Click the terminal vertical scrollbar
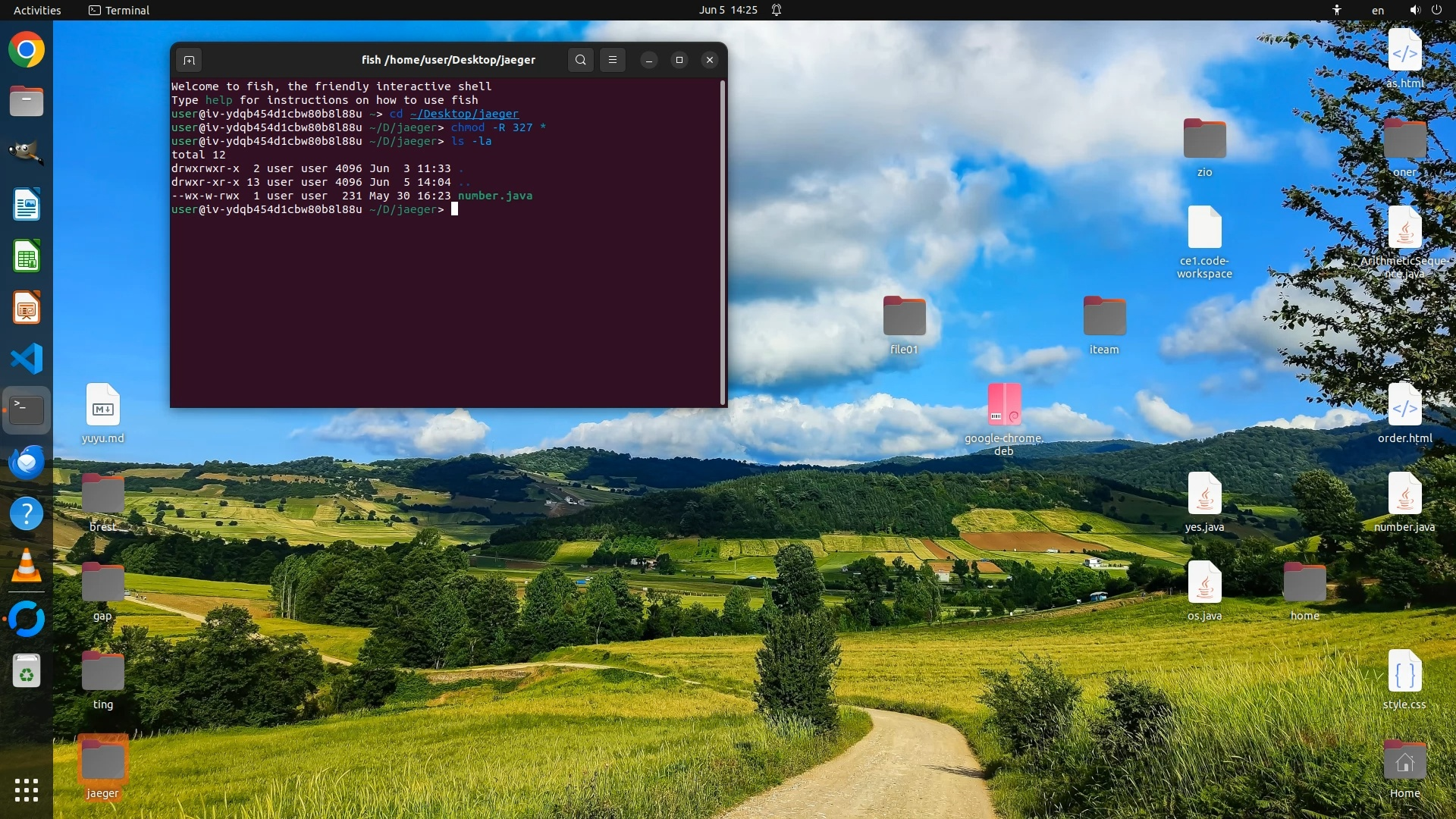Image resolution: width=1456 pixels, height=819 pixels. [722, 241]
